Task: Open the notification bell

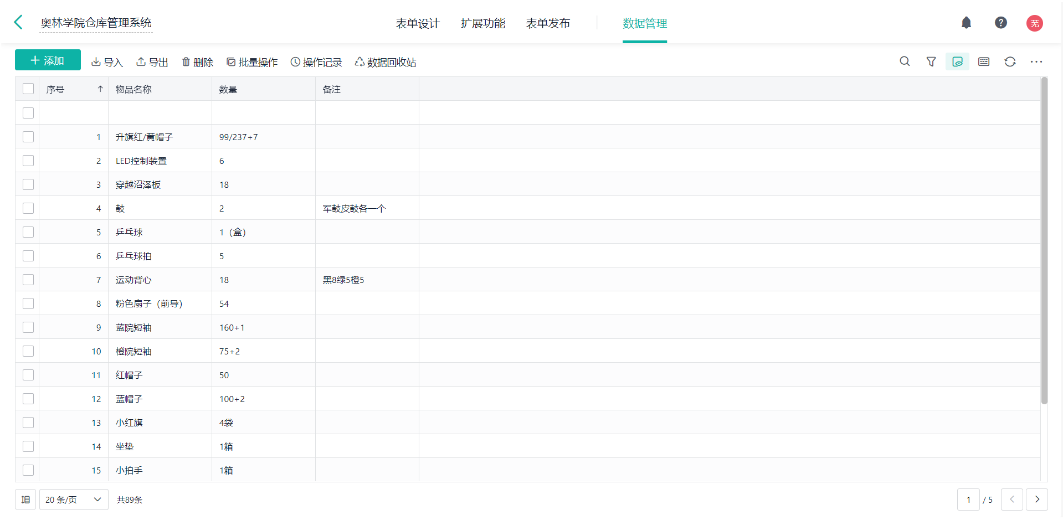Action: [x=966, y=22]
